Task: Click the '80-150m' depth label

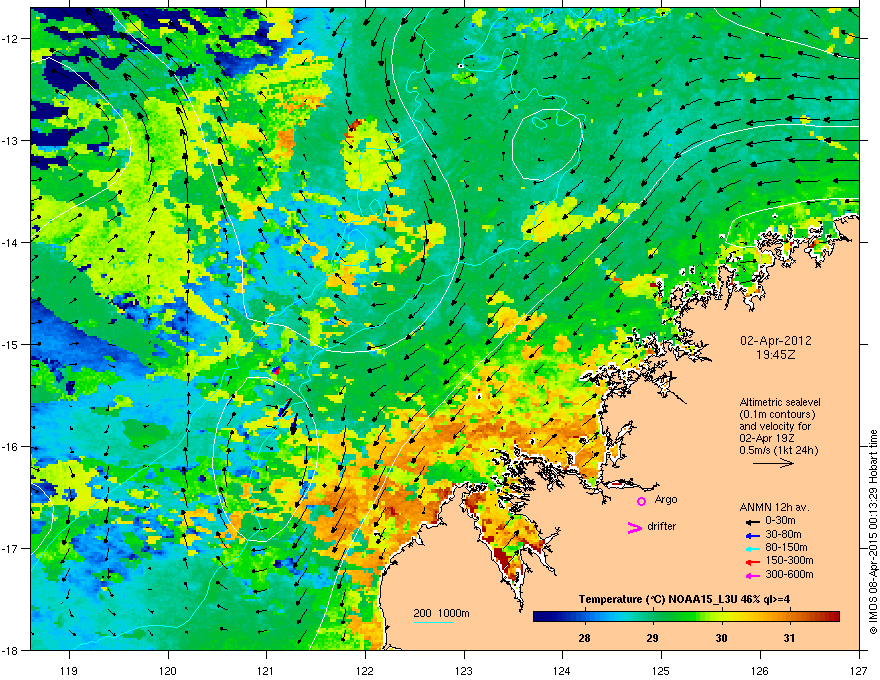Action: 786,547
